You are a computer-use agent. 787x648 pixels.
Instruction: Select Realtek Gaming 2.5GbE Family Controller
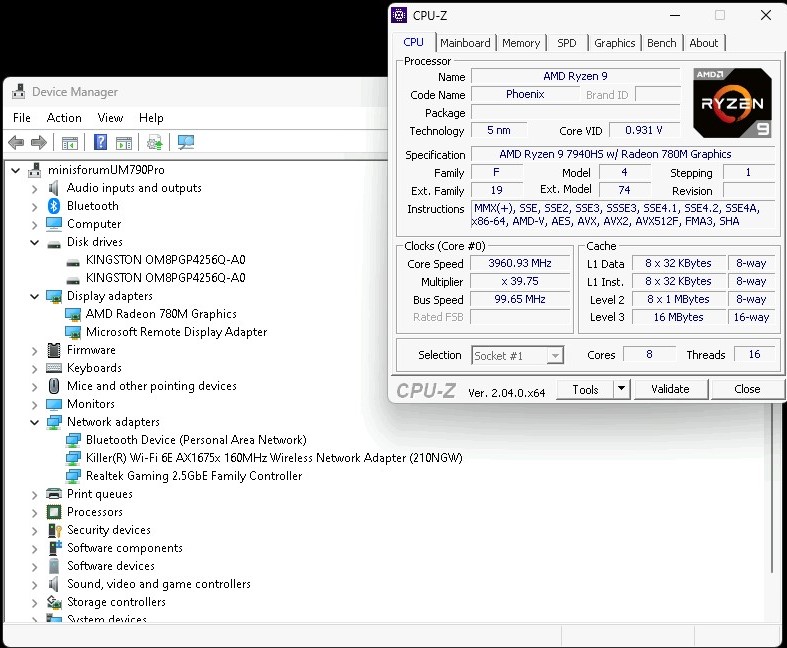tap(193, 476)
